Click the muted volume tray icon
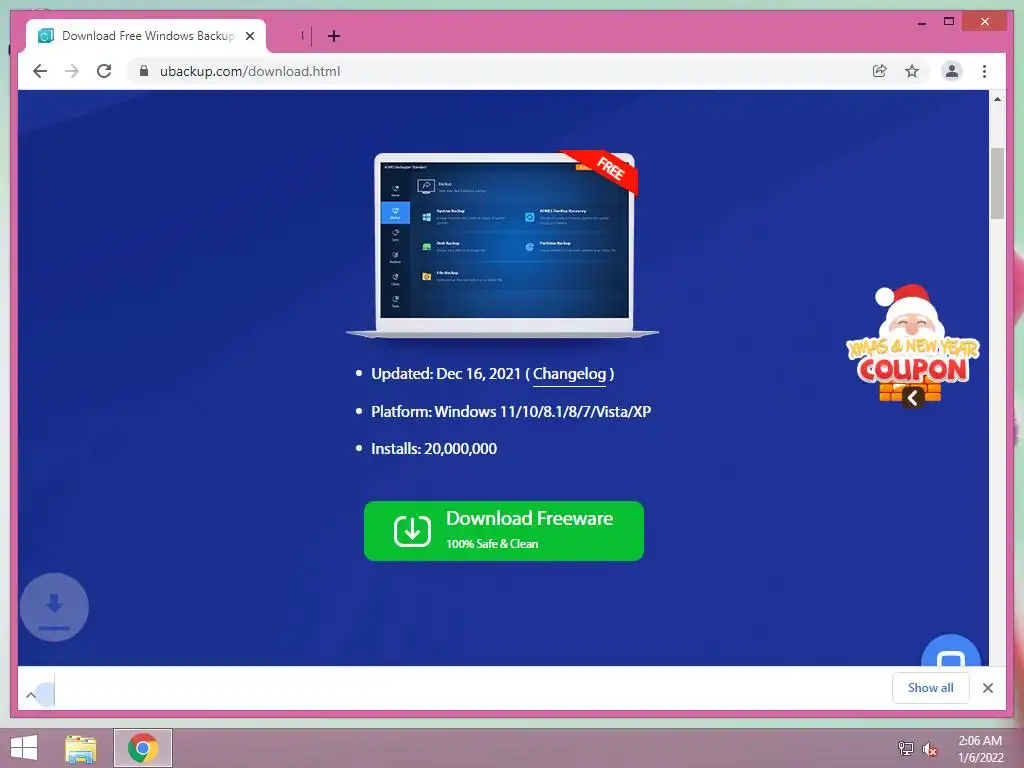The width and height of the screenshot is (1024, 768). coord(929,748)
